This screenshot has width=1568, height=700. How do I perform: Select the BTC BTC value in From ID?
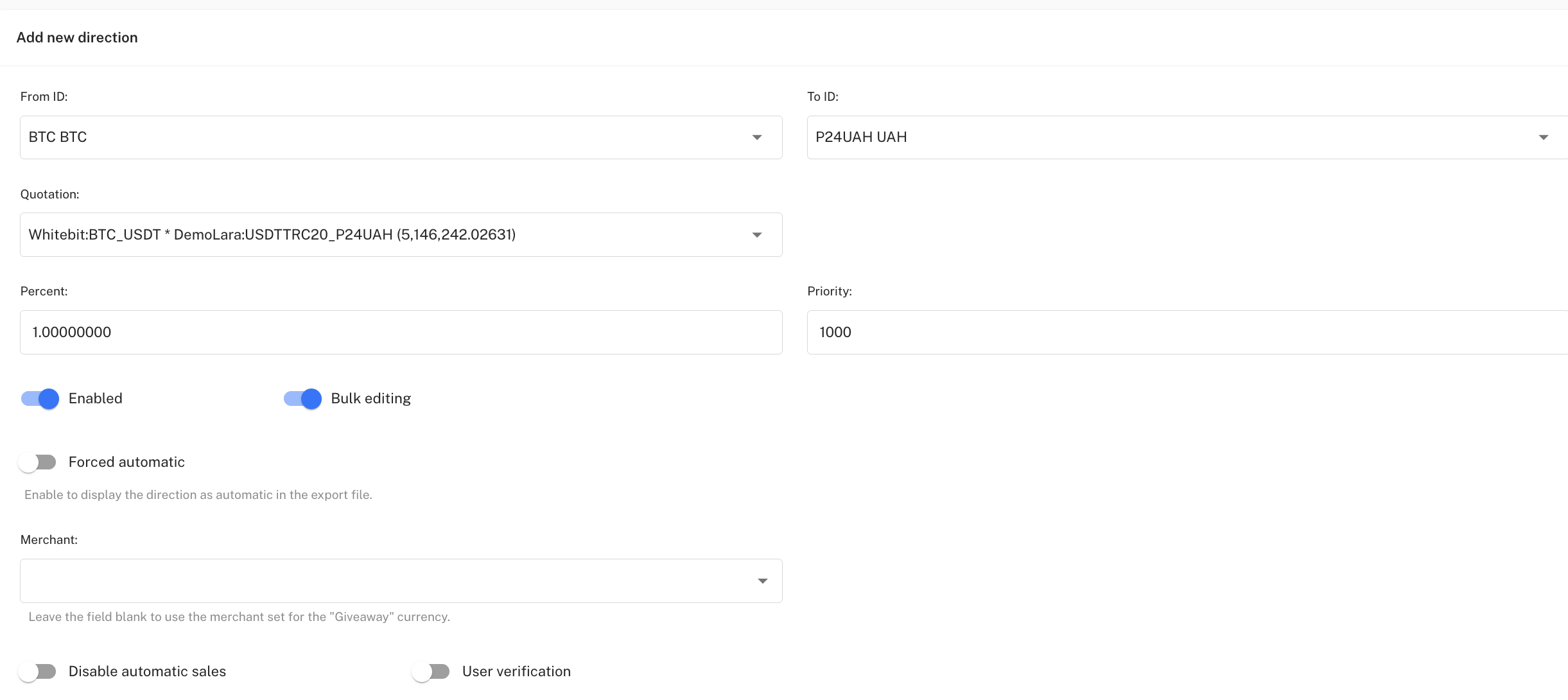coord(58,137)
